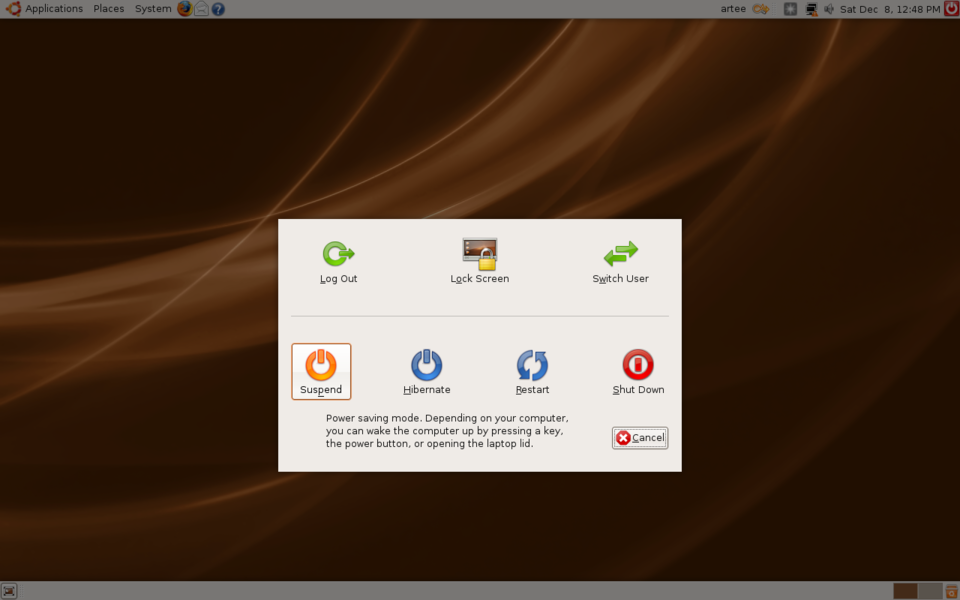
Task: Click the Suspend power button
Action: click(x=321, y=372)
